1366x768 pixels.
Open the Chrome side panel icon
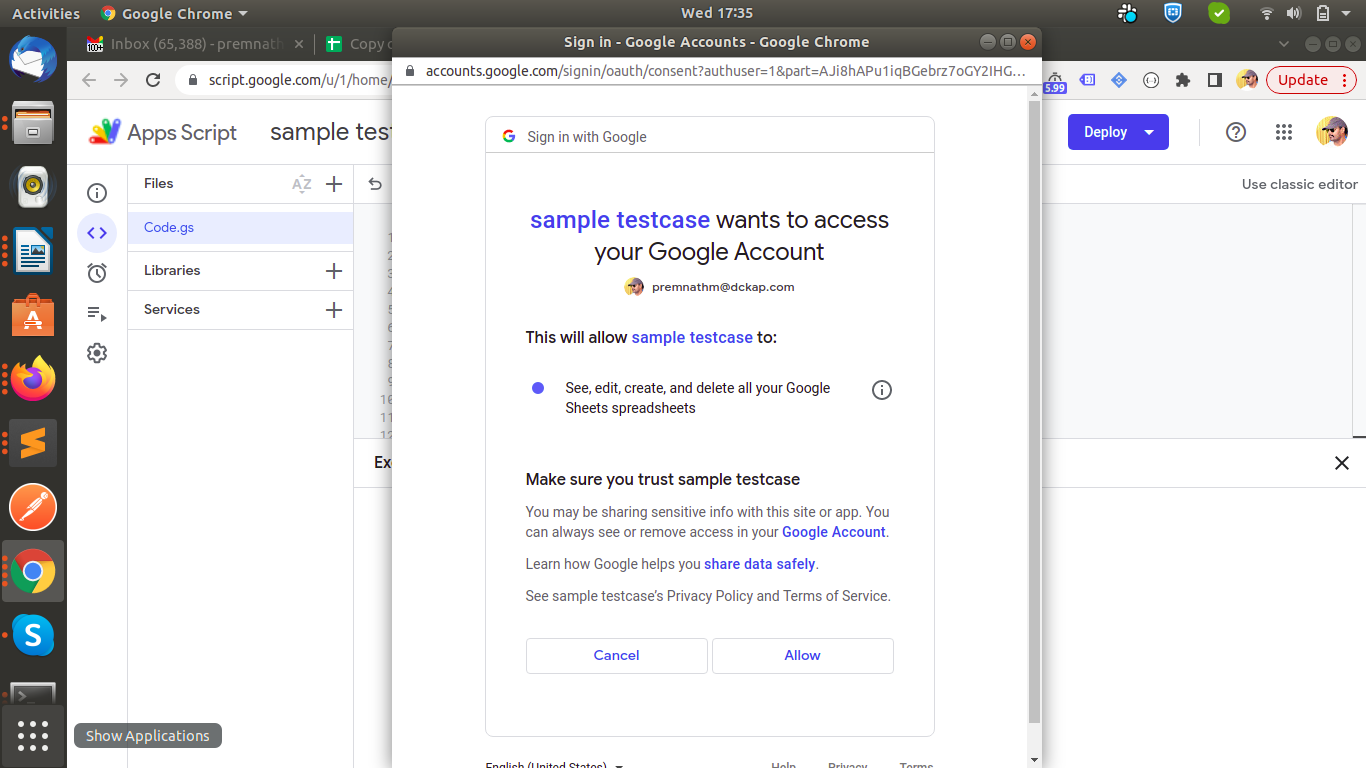pos(1215,80)
